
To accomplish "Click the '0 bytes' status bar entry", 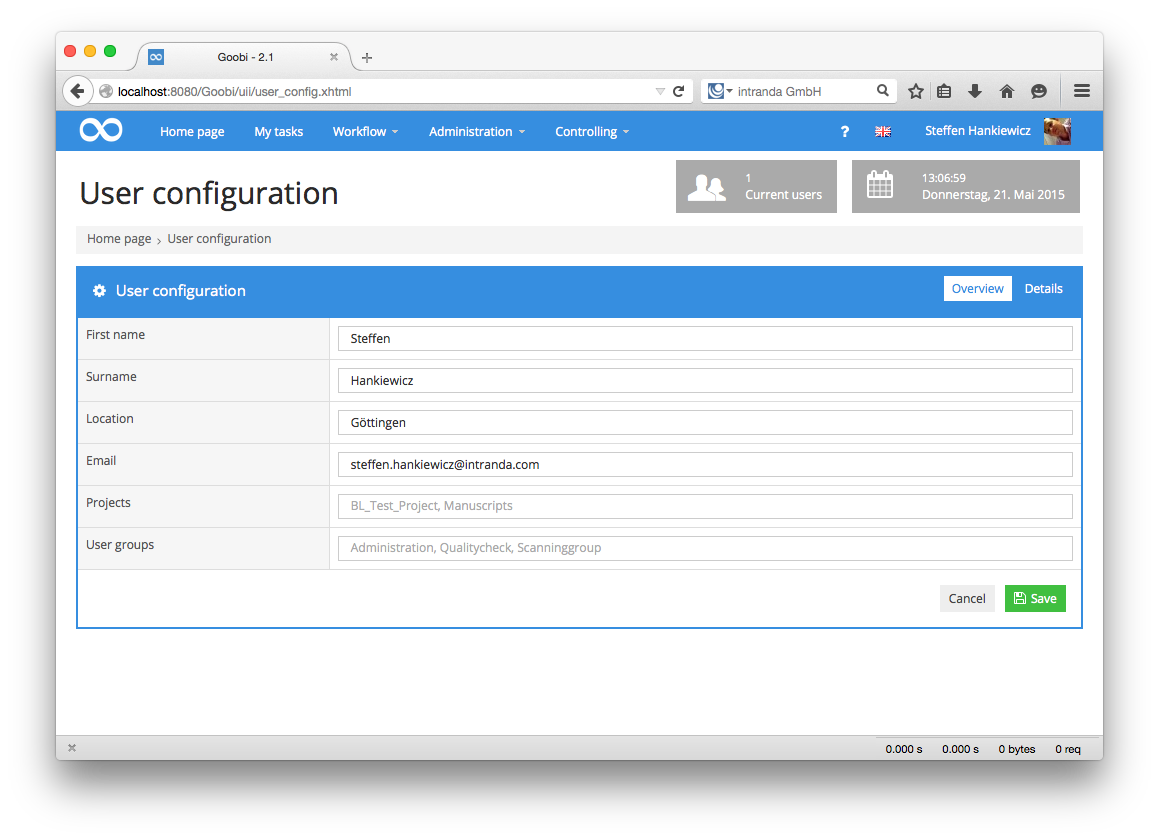I will tap(1016, 749).
